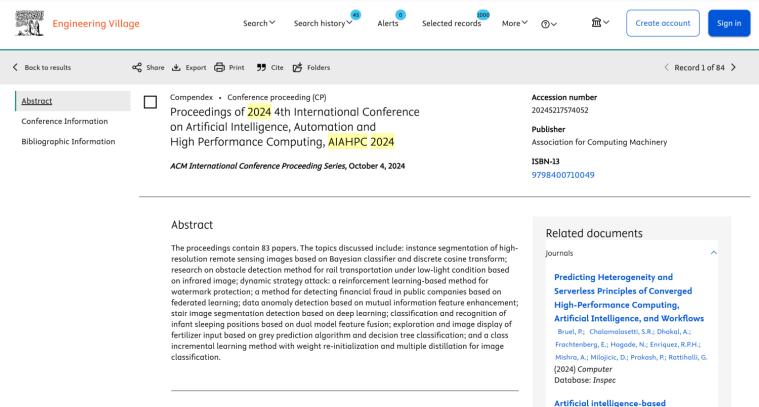759x407 pixels.
Task: Expand the Search dropdown menu
Action: (260, 23)
